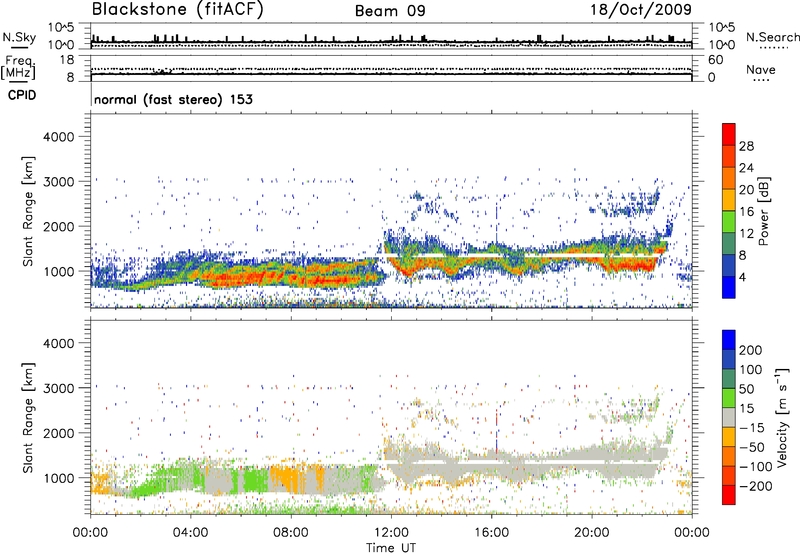Click the 200 value on velocity colorbar
The height and width of the screenshot is (554, 800).
point(751,350)
